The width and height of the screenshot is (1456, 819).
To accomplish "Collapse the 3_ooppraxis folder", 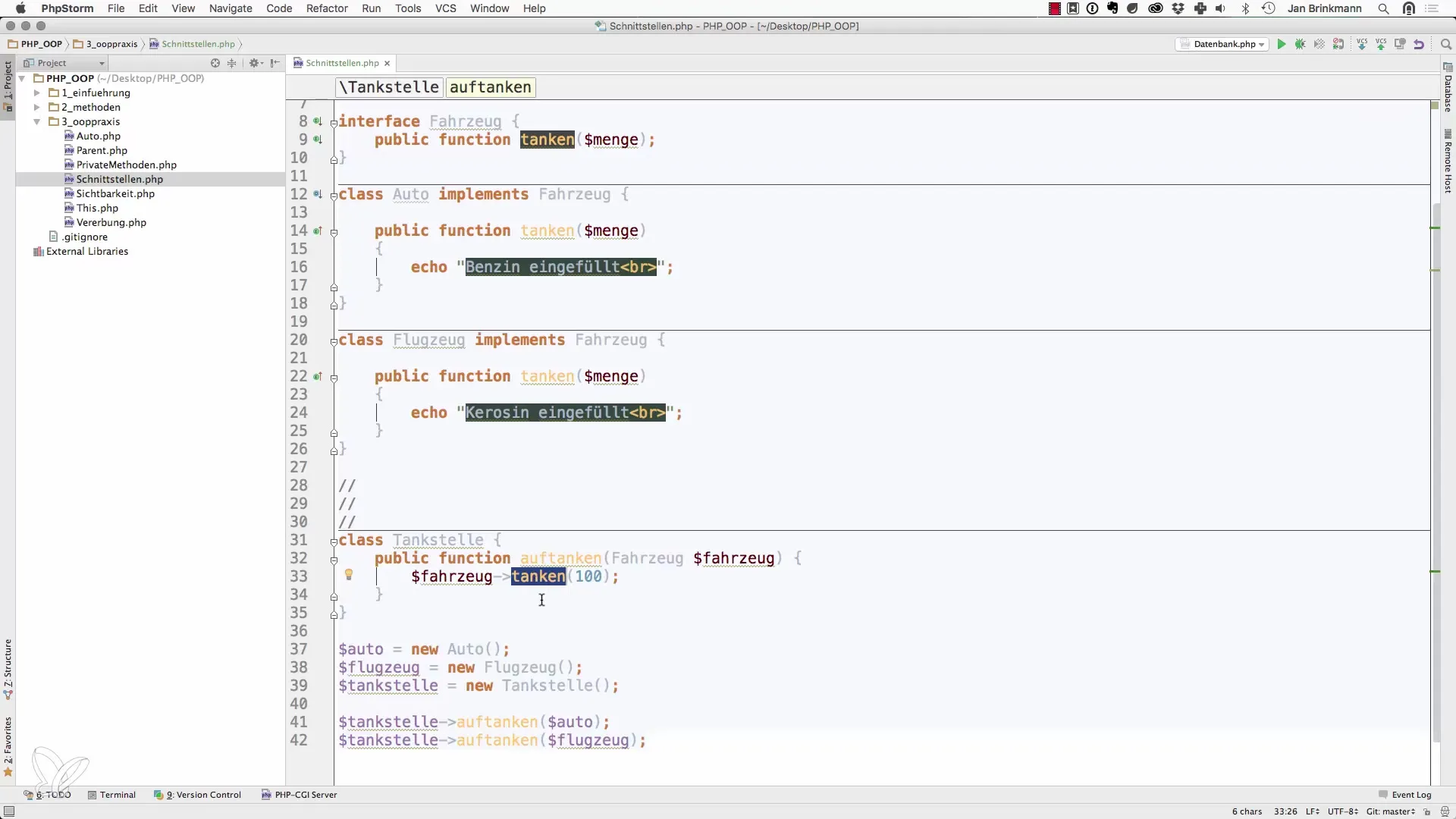I will 36,122.
